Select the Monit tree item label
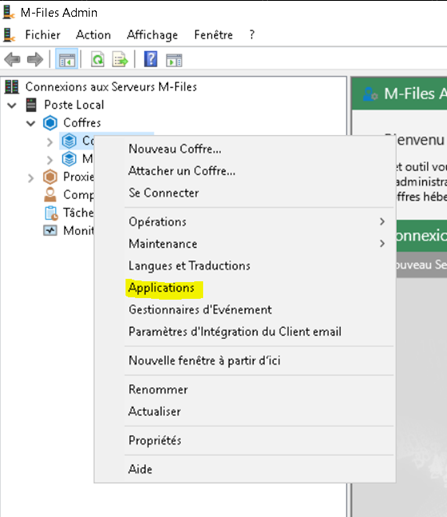 click(x=79, y=231)
